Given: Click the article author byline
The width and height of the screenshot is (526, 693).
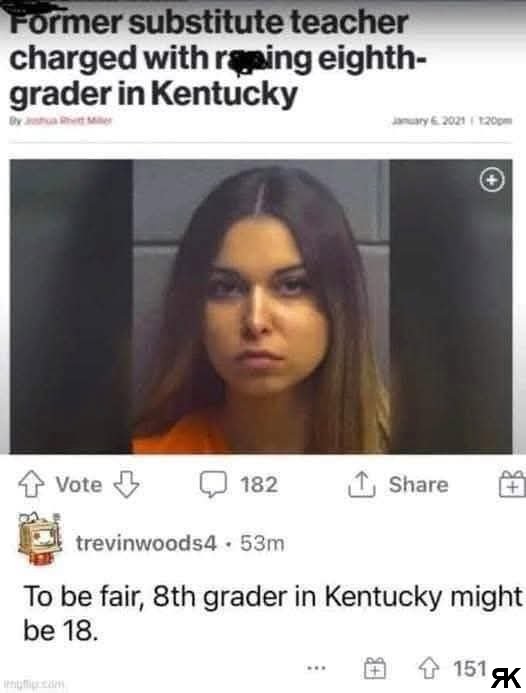Looking at the screenshot, I should [61, 120].
